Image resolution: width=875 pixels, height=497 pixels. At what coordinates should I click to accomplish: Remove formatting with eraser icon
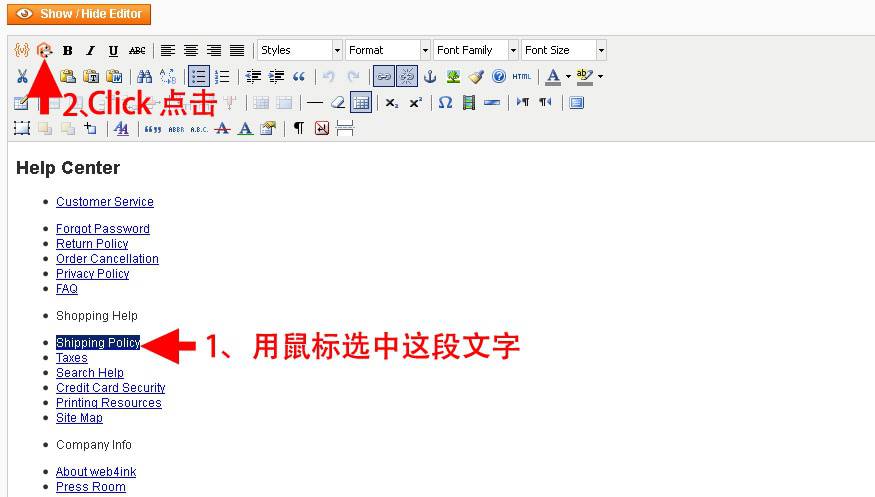338,103
